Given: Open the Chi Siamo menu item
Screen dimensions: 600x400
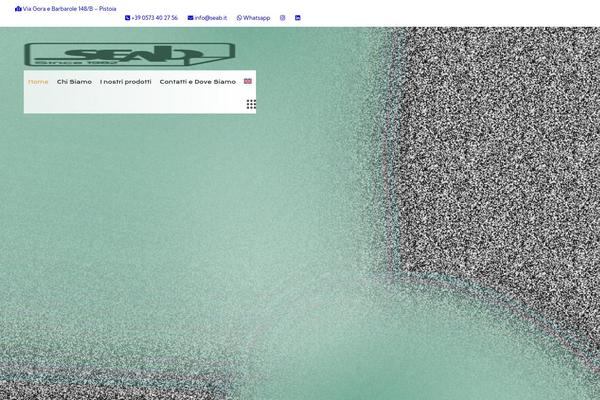Looking at the screenshot, I should 74,82.
